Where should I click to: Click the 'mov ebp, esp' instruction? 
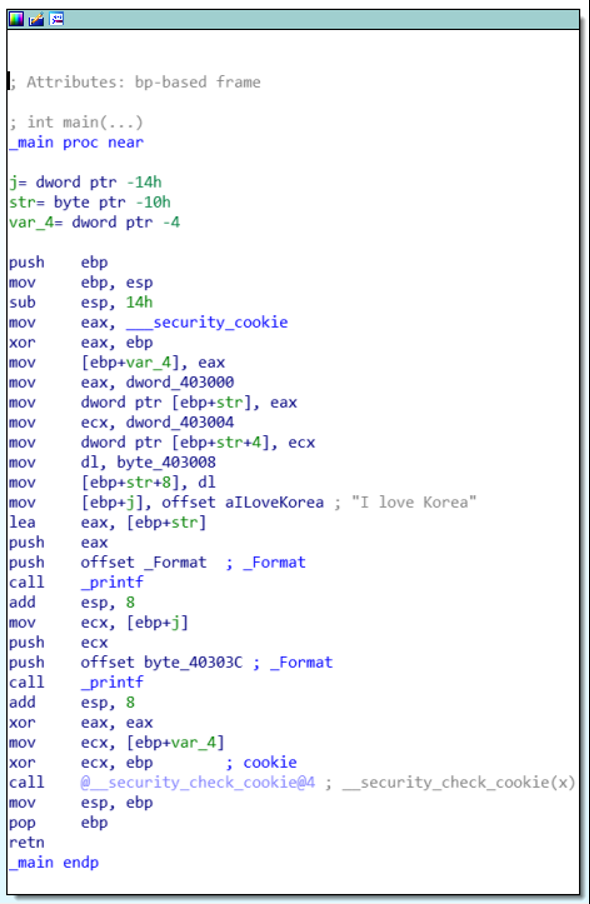pos(81,282)
